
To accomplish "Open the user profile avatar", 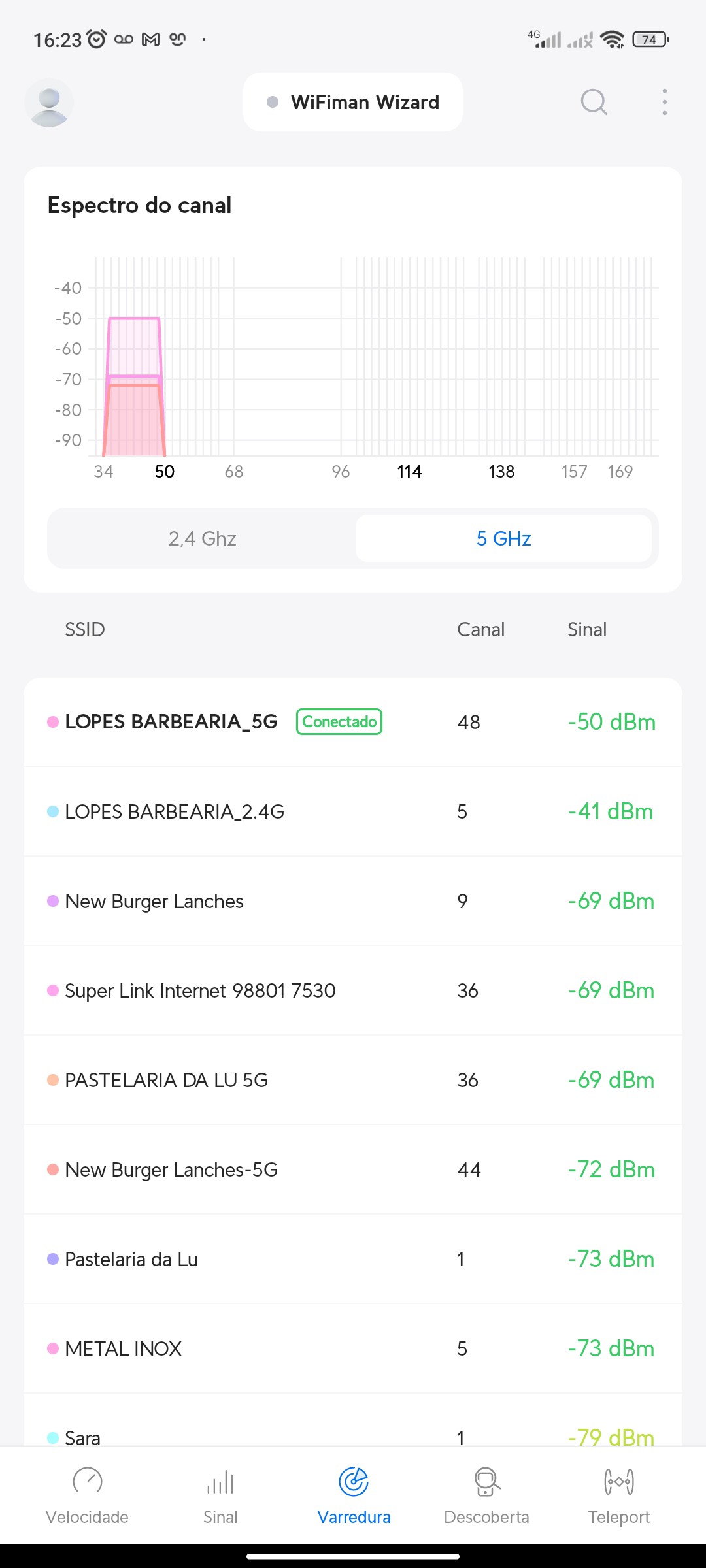I will 49,103.
